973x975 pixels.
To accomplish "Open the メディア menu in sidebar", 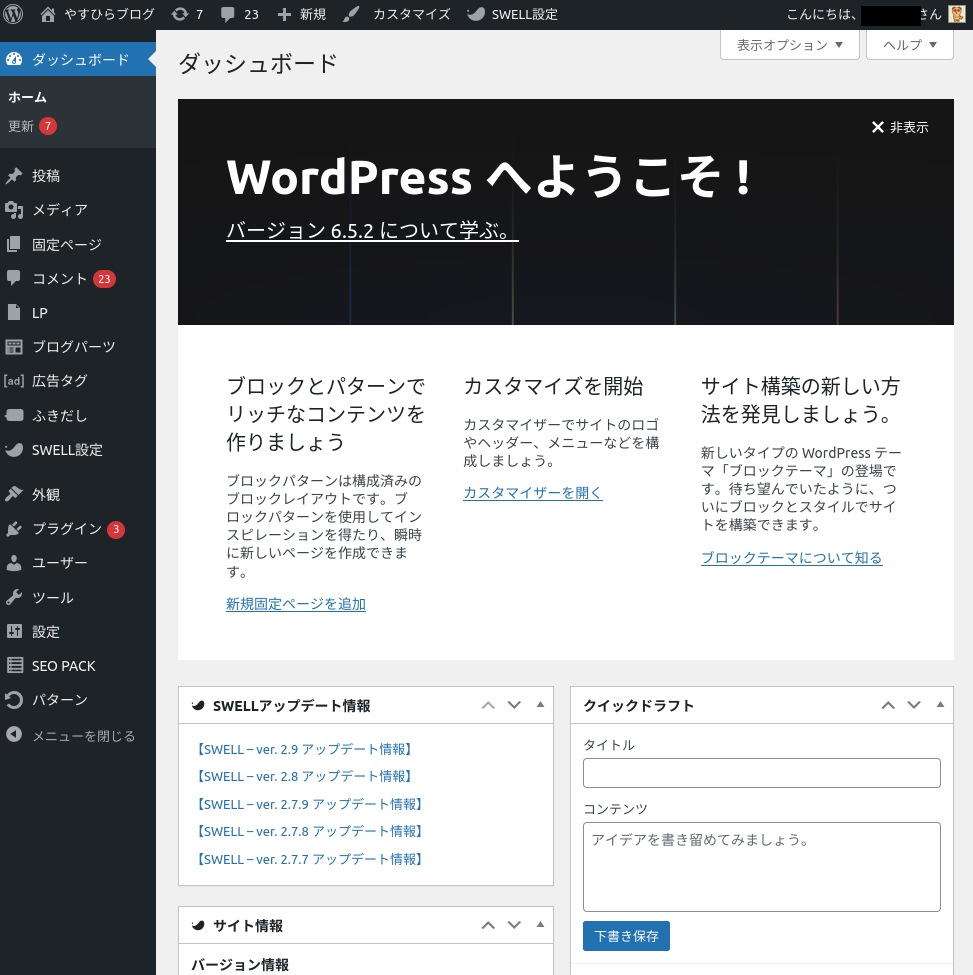I will [x=60, y=210].
